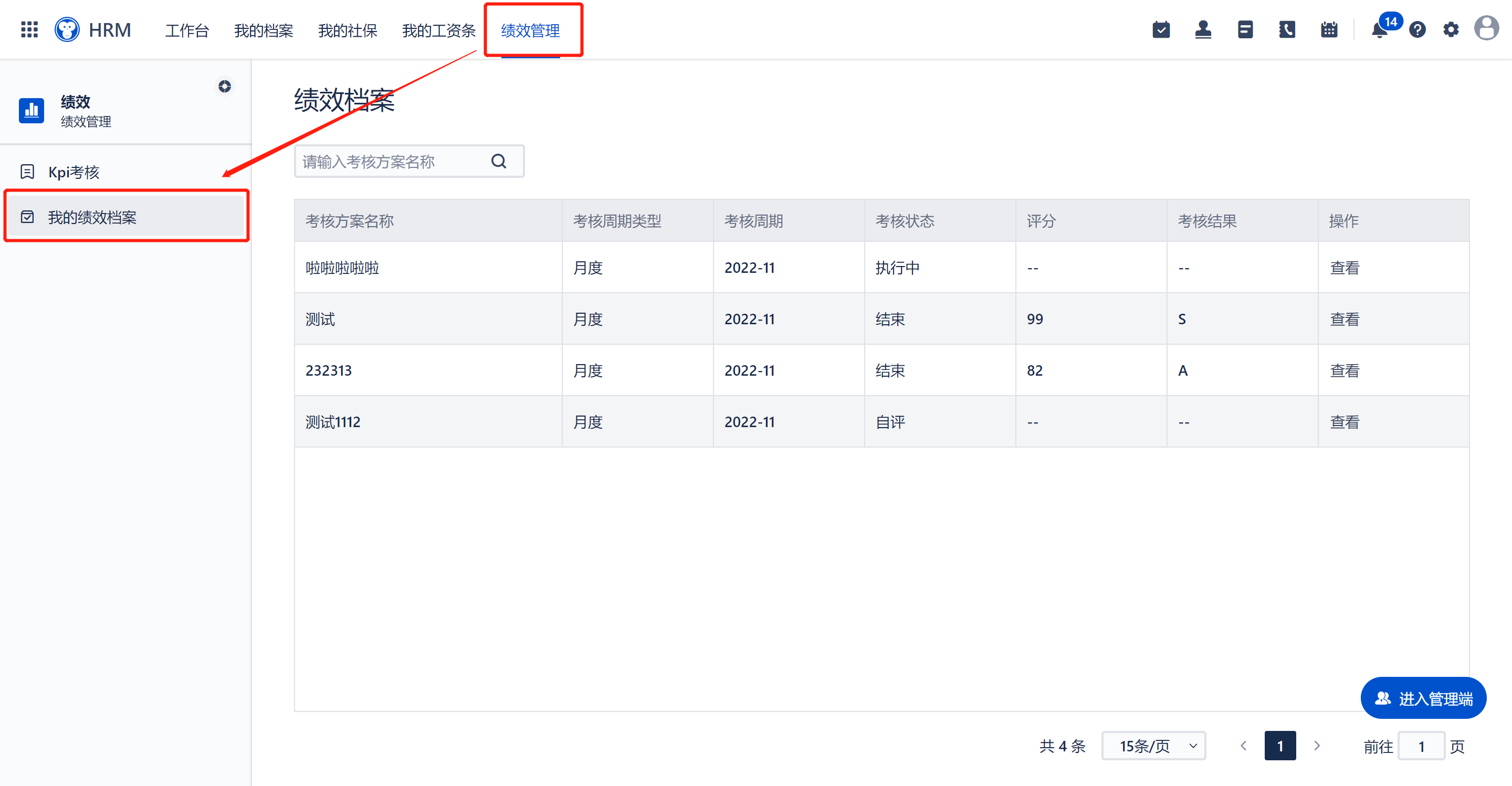The image size is (1512, 786).
Task: Open the app grid launcher icon
Action: click(29, 29)
